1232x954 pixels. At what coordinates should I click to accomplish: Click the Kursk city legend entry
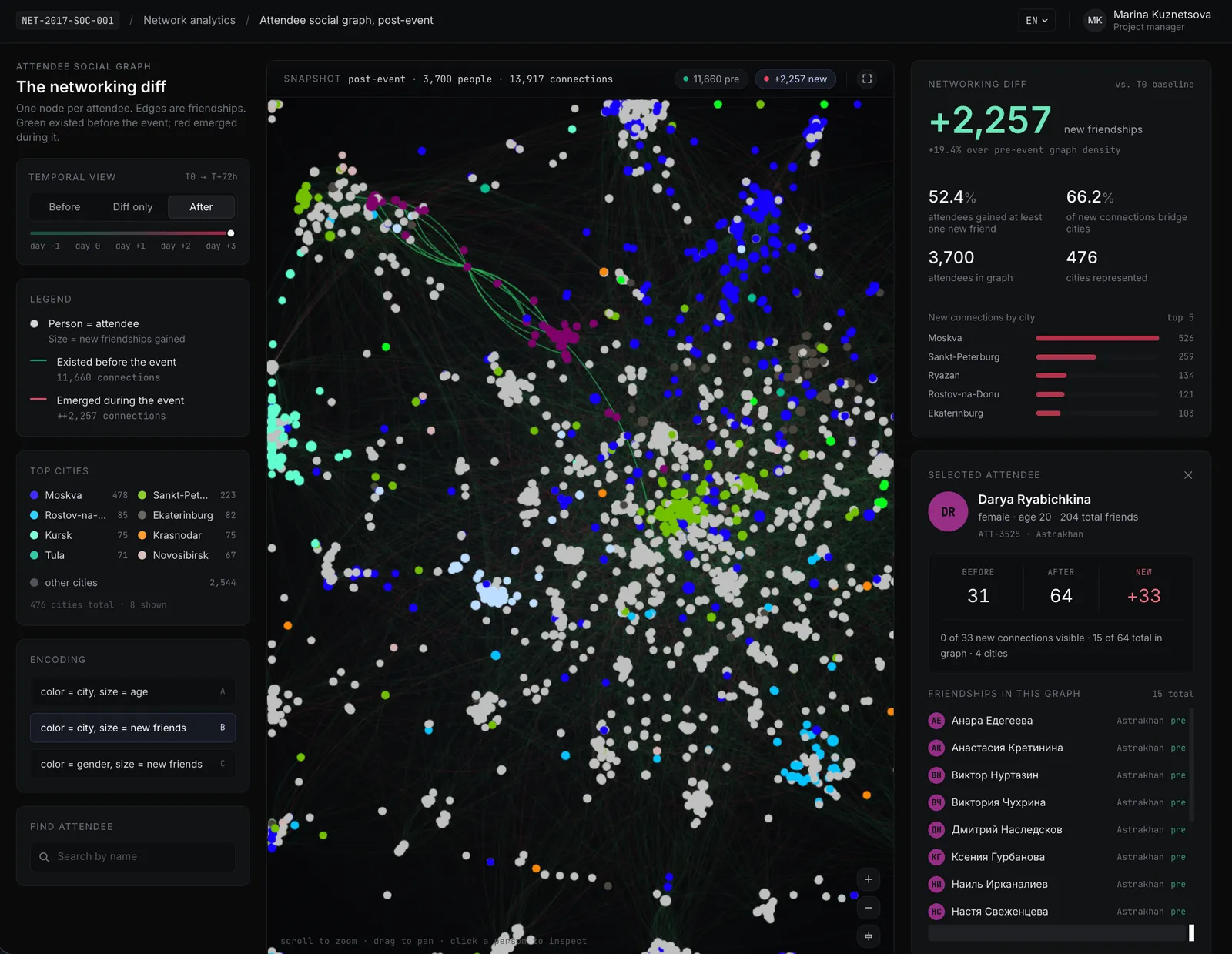(79, 535)
